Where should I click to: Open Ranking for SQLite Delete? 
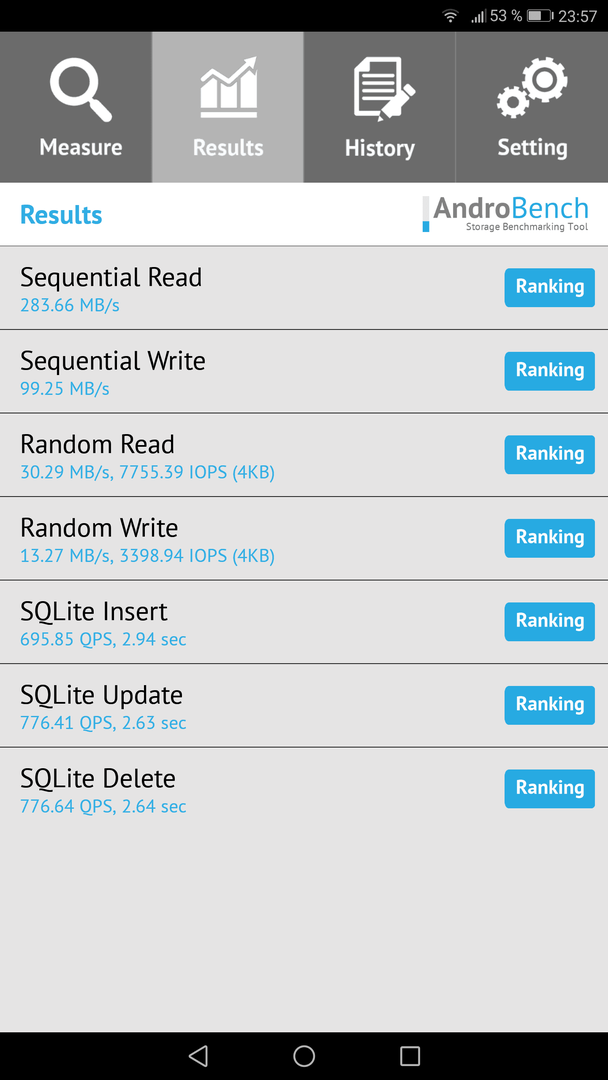(x=549, y=788)
